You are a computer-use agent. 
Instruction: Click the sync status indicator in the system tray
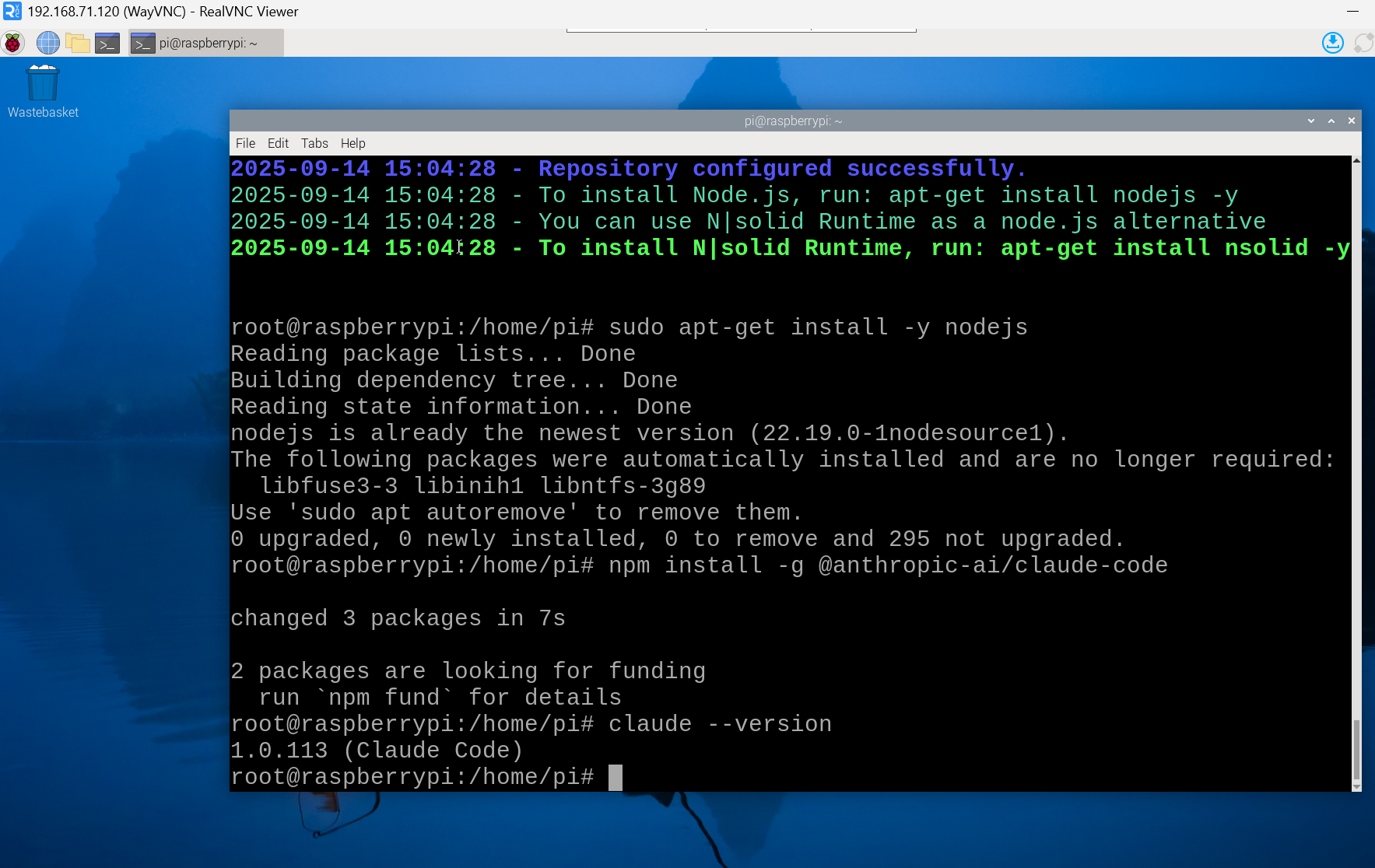pos(1363,43)
